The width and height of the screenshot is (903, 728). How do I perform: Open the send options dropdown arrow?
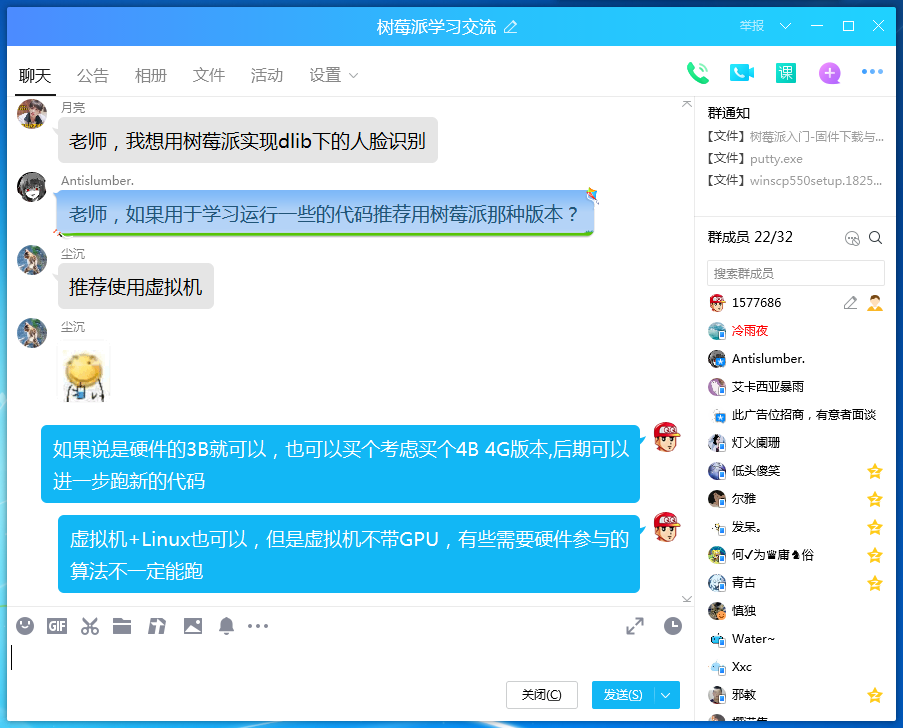(x=666, y=695)
